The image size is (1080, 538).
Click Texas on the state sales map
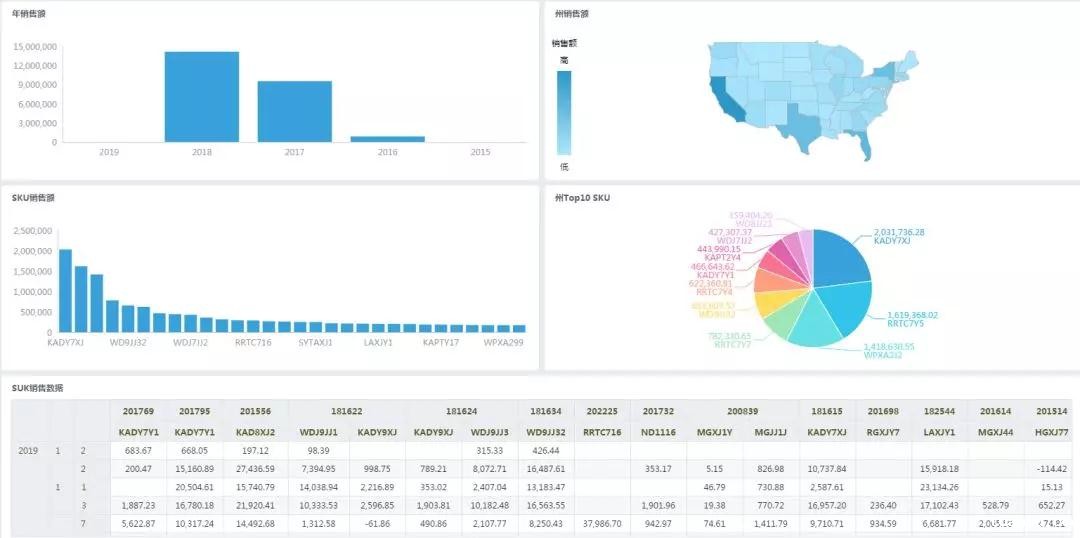tap(801, 127)
